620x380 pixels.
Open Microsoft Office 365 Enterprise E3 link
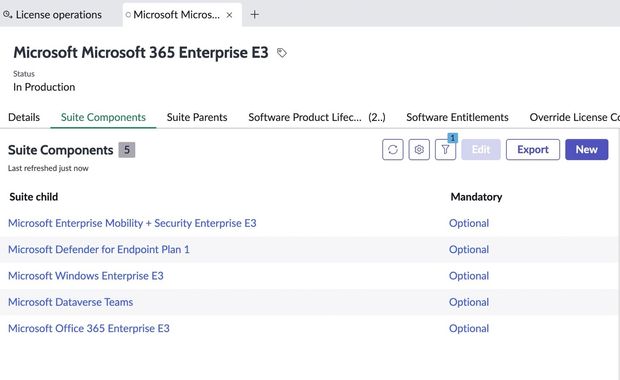pyautogui.click(x=89, y=328)
